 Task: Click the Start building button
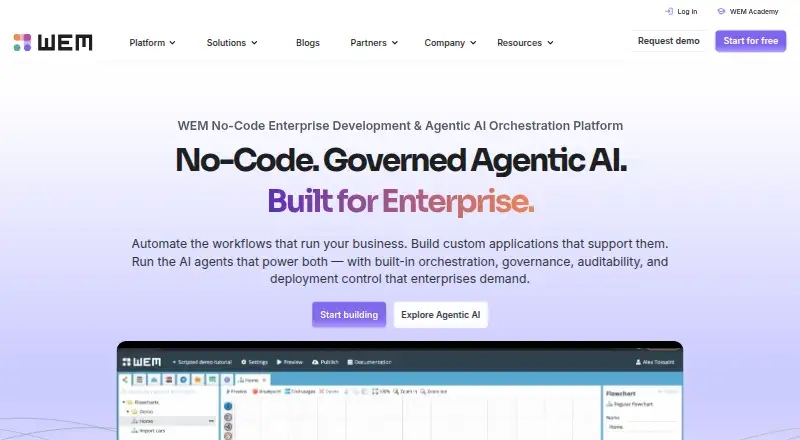coord(349,314)
